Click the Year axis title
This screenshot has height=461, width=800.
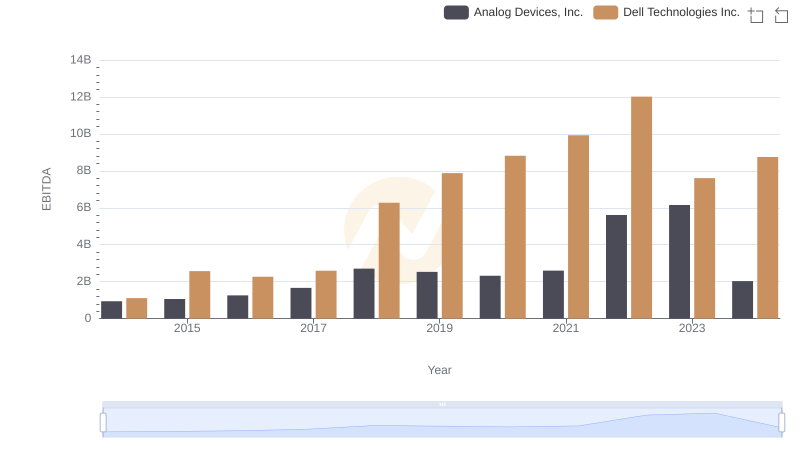coord(439,370)
